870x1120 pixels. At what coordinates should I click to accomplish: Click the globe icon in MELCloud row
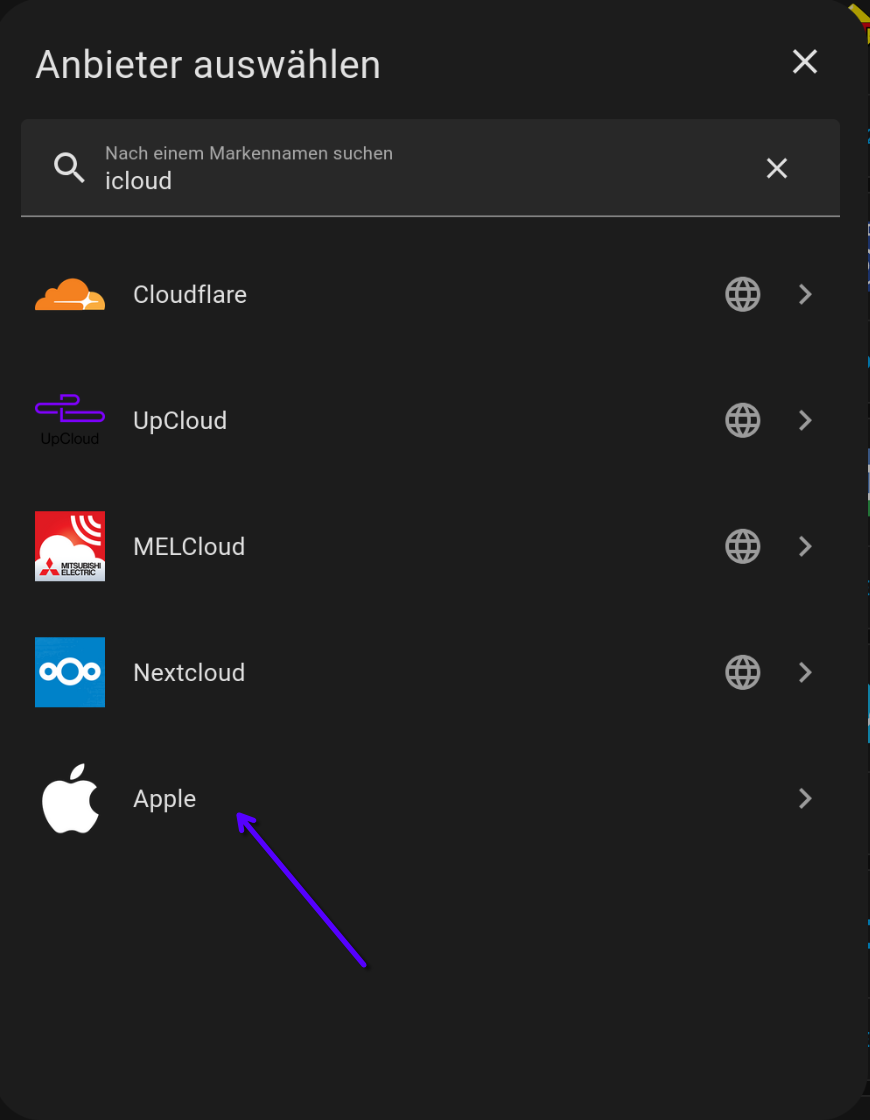click(742, 547)
